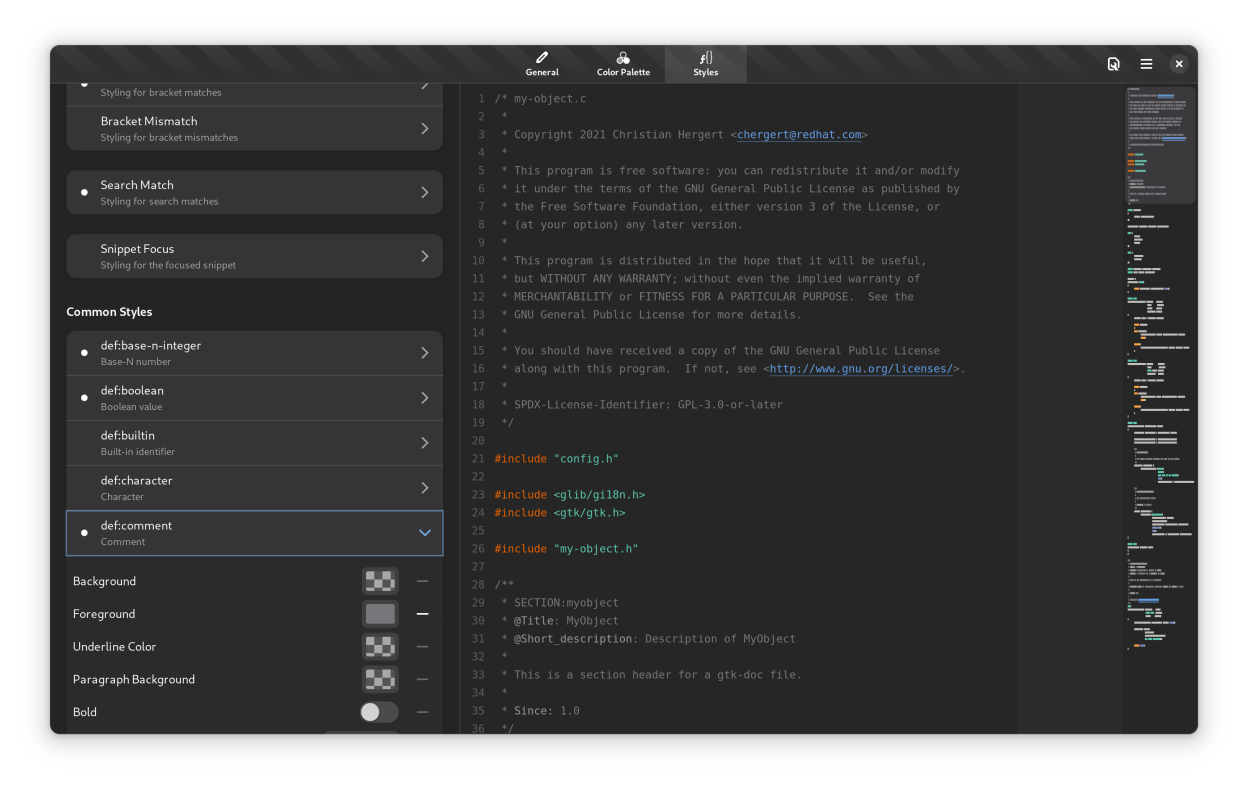
Task: Clear the Underline Color value
Action: click(x=423, y=647)
